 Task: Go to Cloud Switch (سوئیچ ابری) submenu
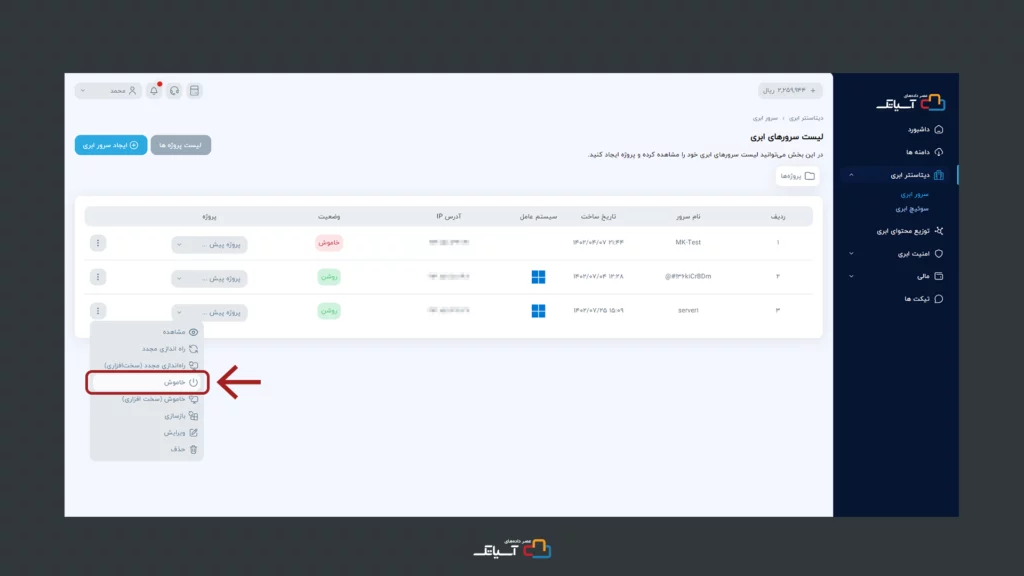tap(912, 209)
